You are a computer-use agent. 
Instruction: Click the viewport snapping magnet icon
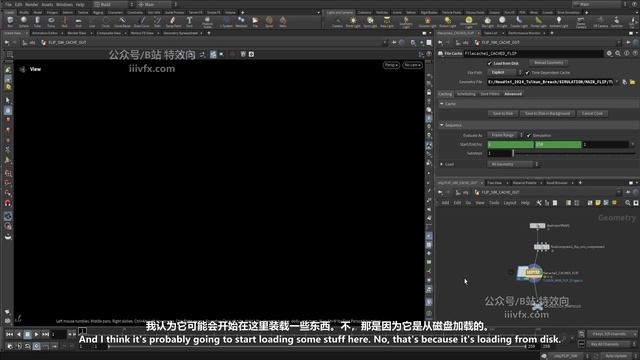coord(8,203)
